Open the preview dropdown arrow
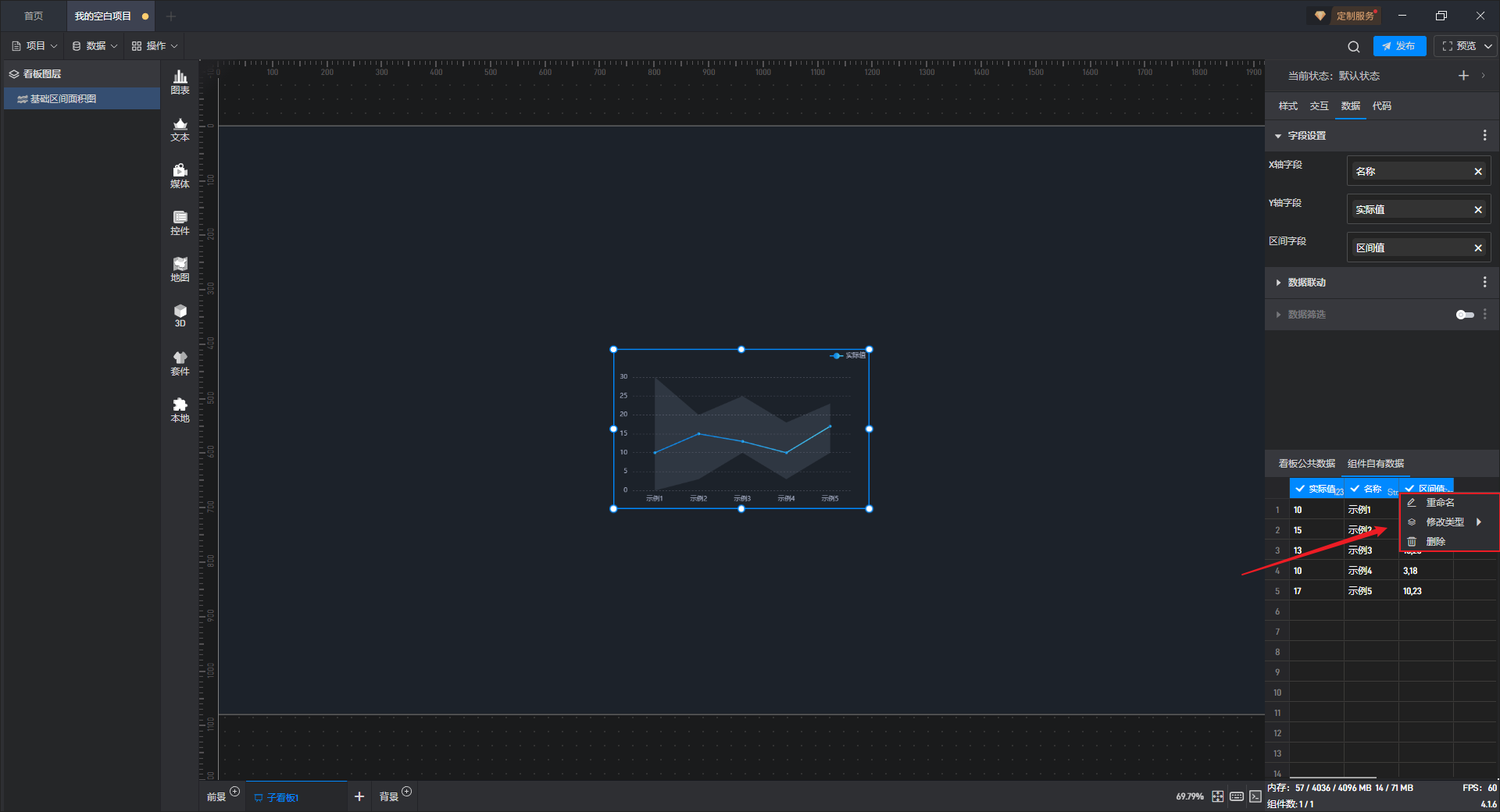The width and height of the screenshot is (1500, 812). coord(1488,46)
